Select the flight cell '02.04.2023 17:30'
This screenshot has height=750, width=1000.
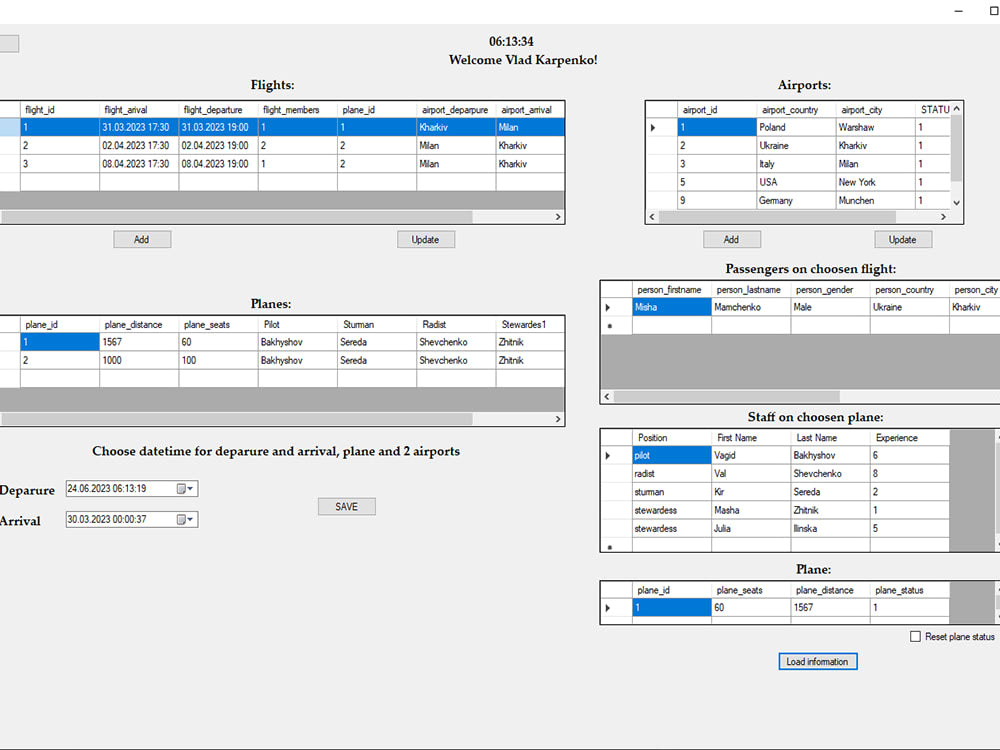pos(139,145)
